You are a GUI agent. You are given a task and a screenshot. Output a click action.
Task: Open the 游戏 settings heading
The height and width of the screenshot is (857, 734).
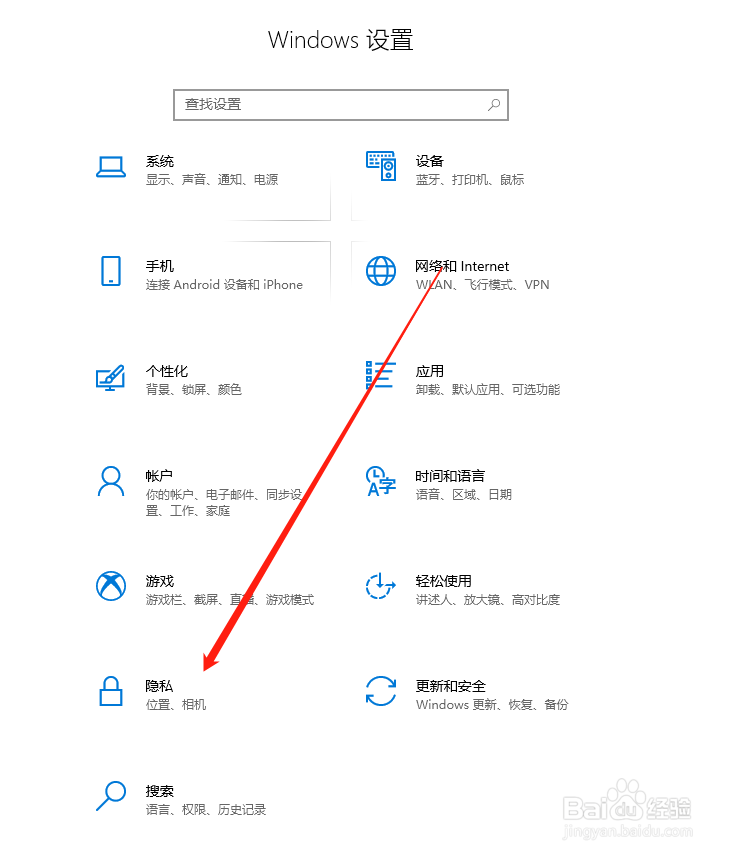pyautogui.click(x=160, y=581)
